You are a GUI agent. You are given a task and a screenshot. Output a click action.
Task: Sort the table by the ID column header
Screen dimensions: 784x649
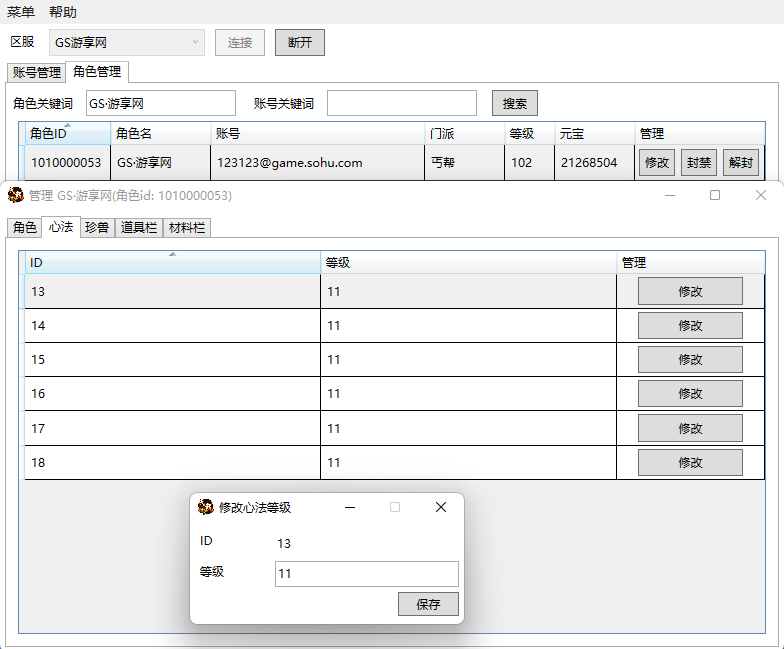[x=172, y=263]
